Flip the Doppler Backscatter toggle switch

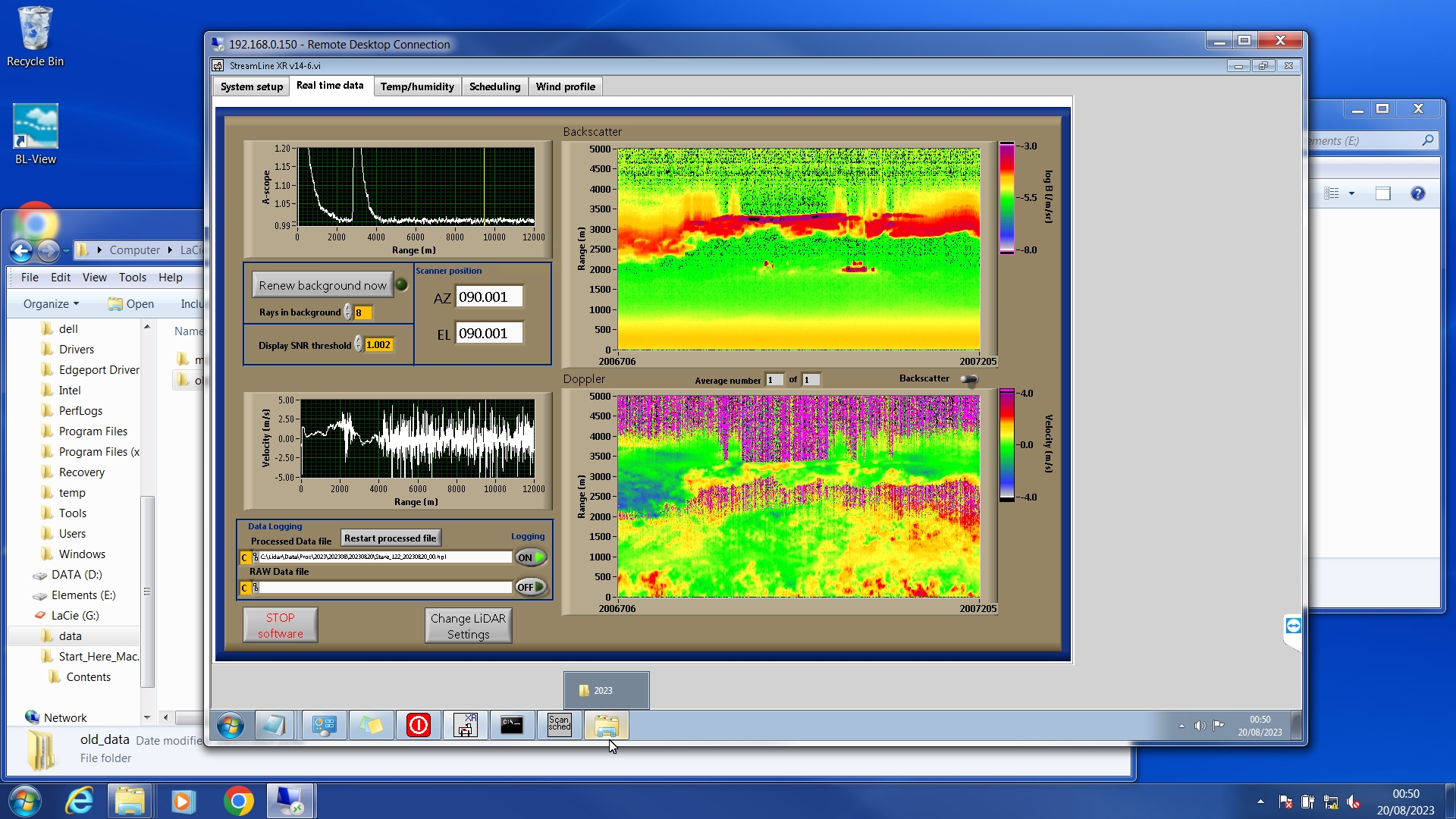(968, 379)
